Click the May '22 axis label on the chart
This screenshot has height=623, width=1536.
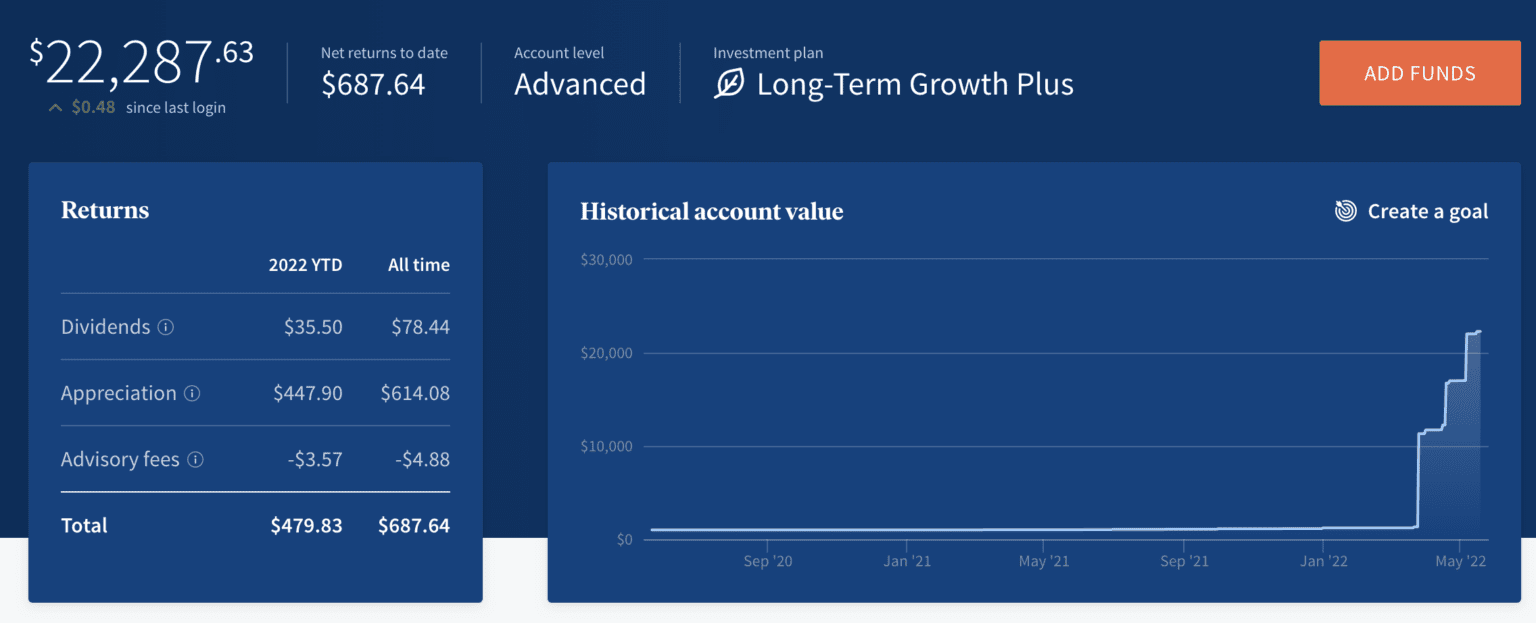point(1460,561)
